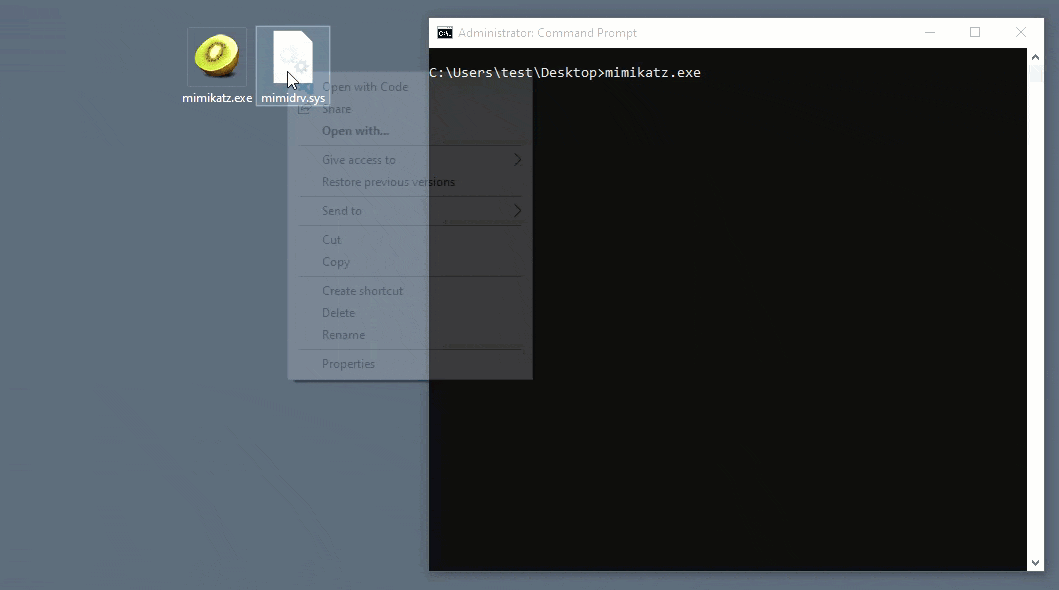The image size is (1059, 590).
Task: Click the scroll-up arrow on the console scrollbar
Action: (x=1036, y=56)
